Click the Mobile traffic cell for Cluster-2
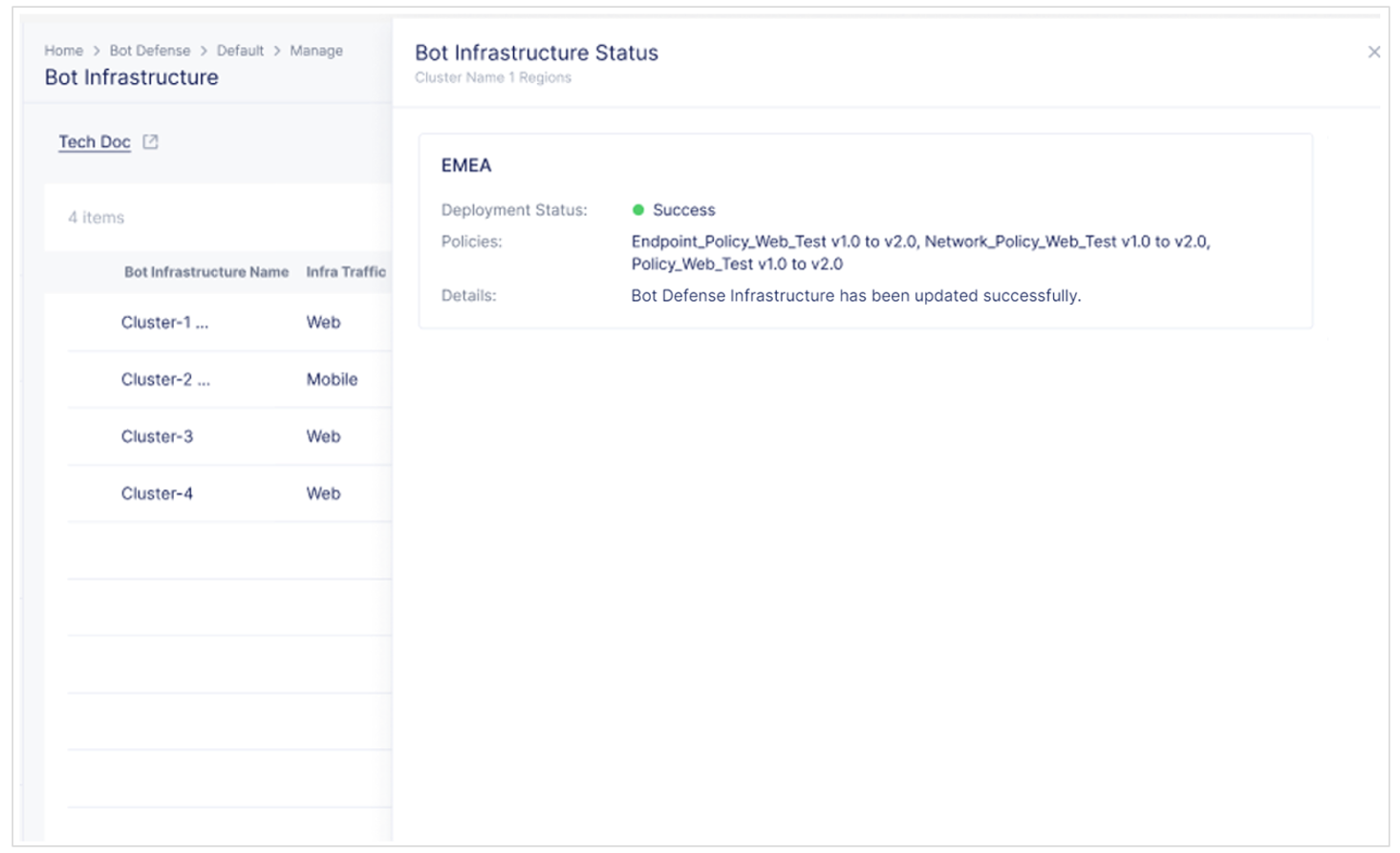The width and height of the screenshot is (1400, 853). [332, 379]
